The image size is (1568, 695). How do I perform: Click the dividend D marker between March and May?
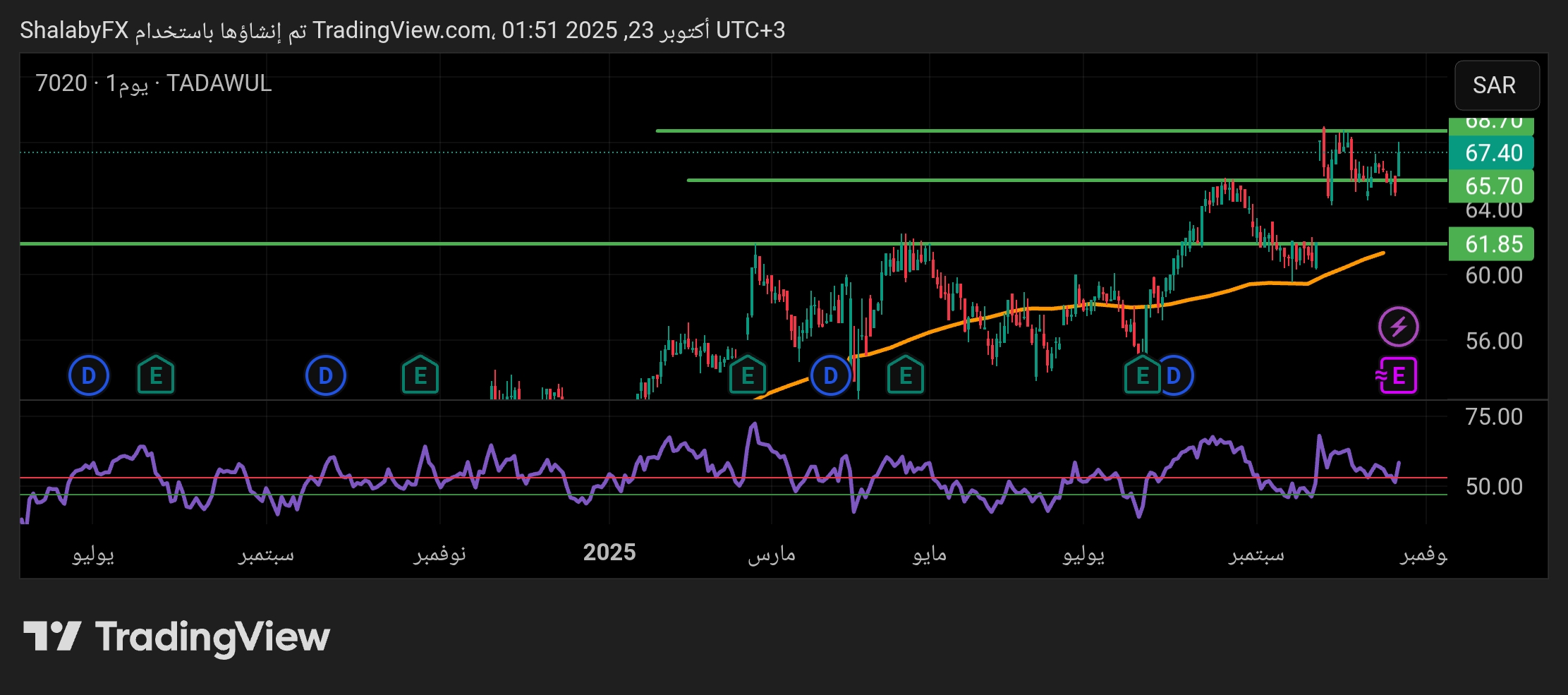click(831, 375)
